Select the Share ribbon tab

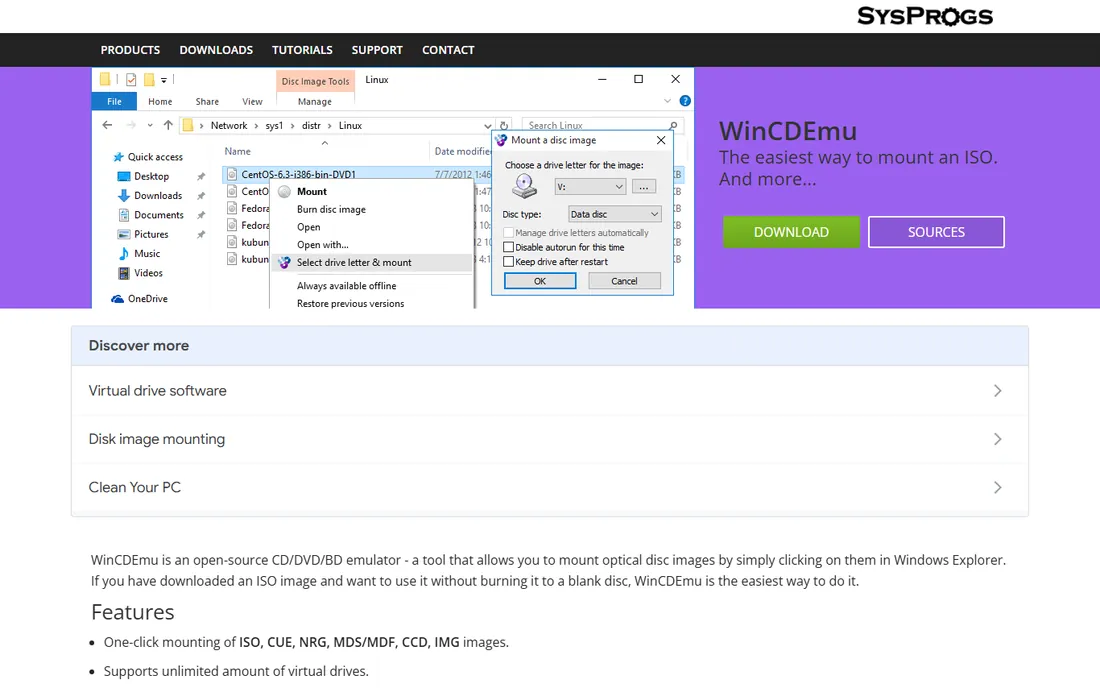click(207, 102)
